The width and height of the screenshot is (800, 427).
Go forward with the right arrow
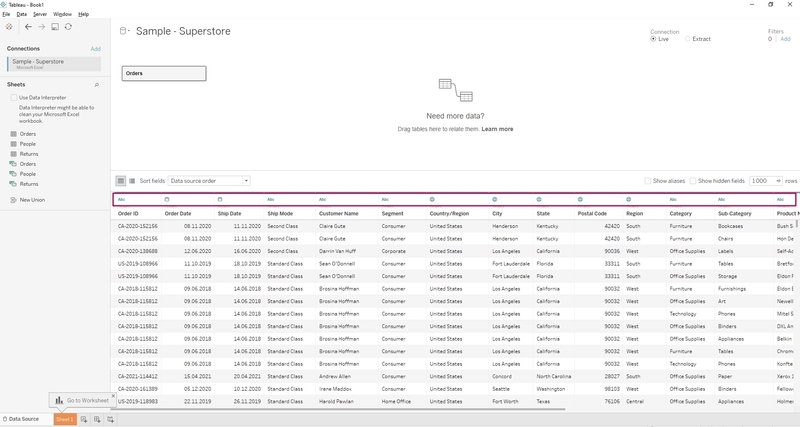(x=41, y=27)
